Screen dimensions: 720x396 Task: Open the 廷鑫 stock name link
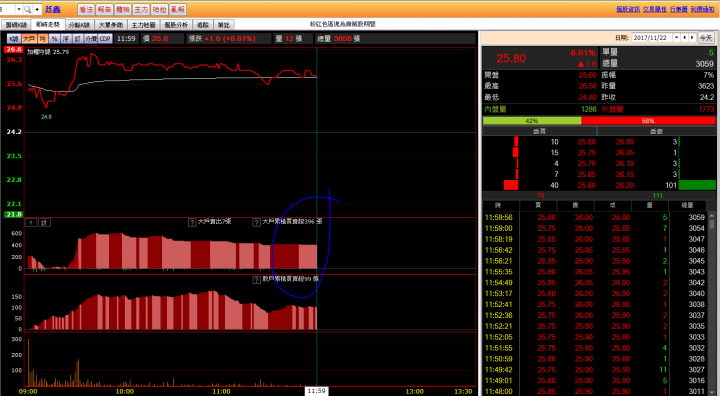coord(53,9)
